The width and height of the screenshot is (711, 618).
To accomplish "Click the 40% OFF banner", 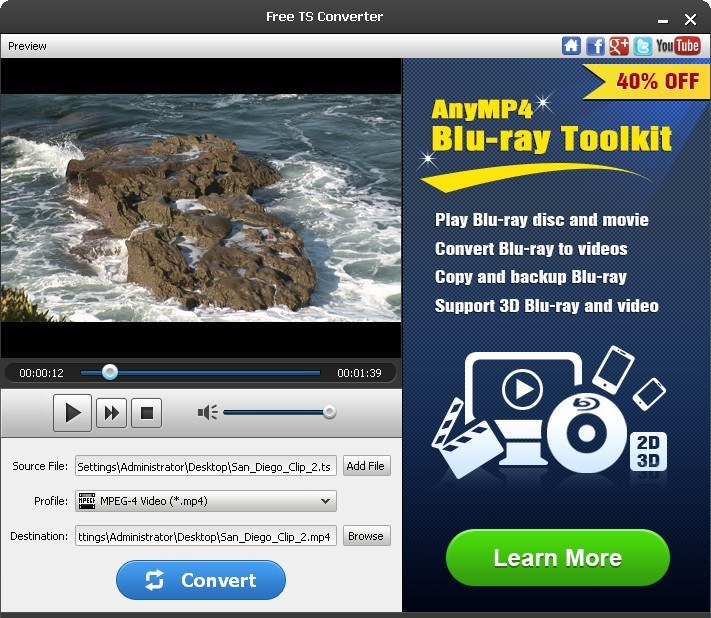I will pyautogui.click(x=648, y=81).
